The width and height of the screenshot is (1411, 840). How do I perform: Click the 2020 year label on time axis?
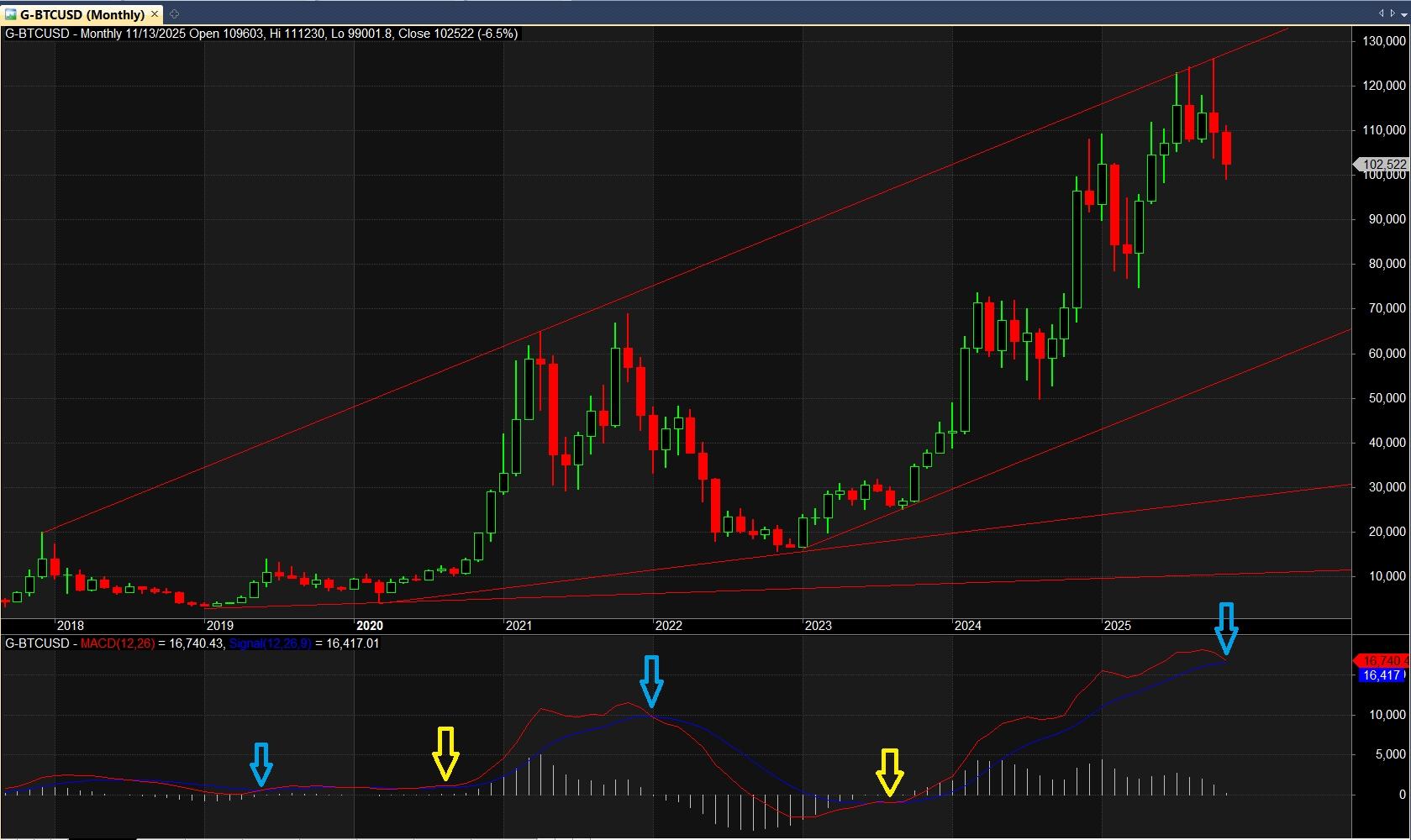click(x=370, y=626)
